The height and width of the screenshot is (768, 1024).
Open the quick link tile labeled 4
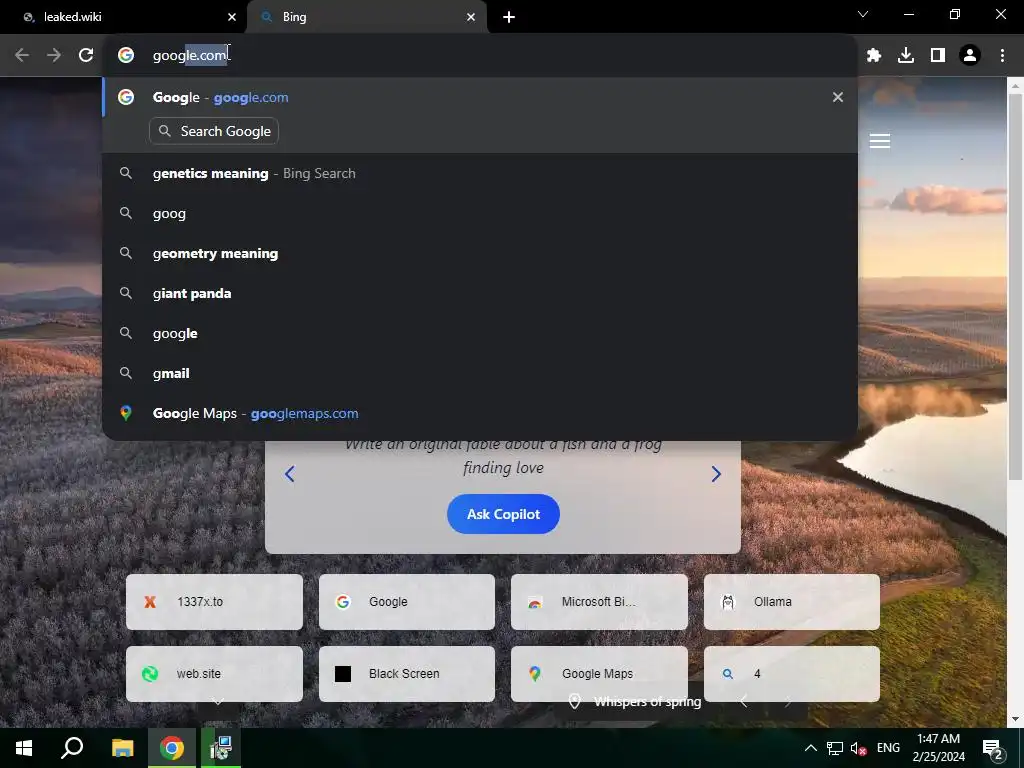(x=792, y=674)
